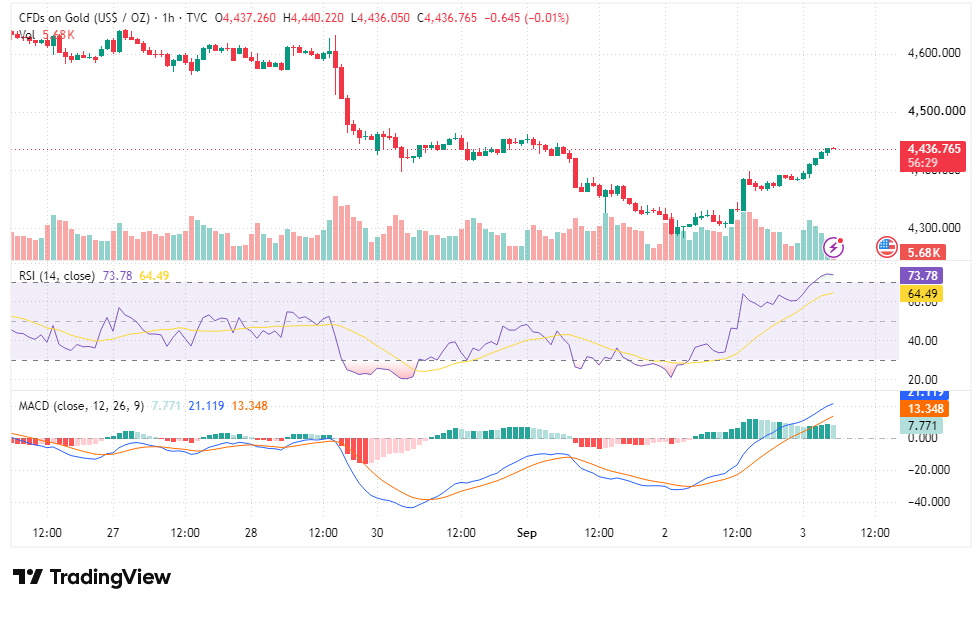Click the green MACD histogram tag 7.771
The width and height of the screenshot is (980, 631).
921,426
